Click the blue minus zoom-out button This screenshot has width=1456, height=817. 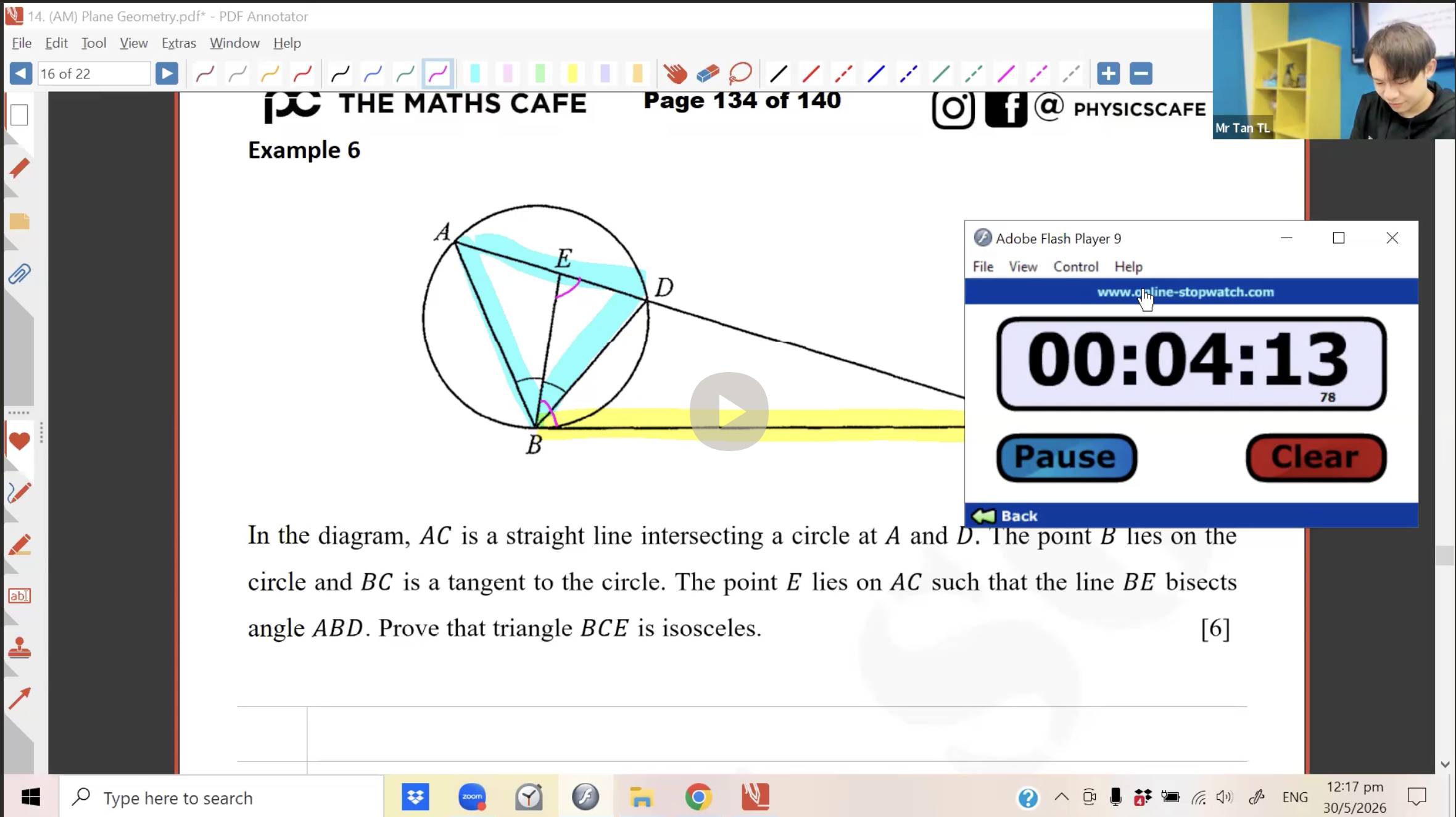click(1141, 74)
